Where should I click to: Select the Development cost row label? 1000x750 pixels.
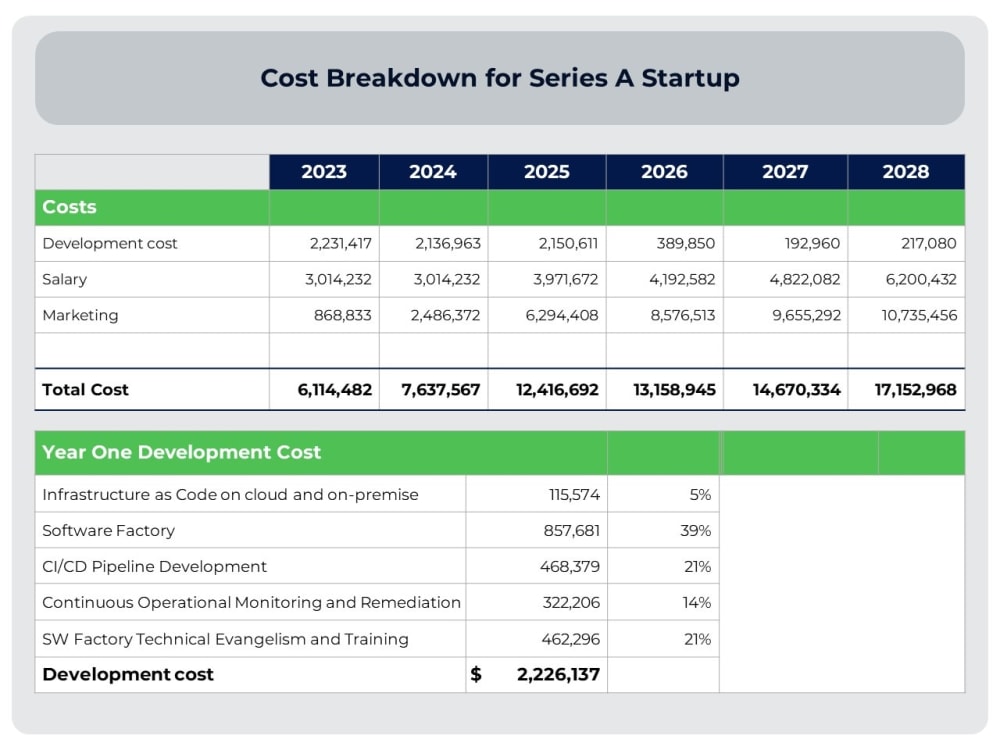pyautogui.click(x=110, y=243)
